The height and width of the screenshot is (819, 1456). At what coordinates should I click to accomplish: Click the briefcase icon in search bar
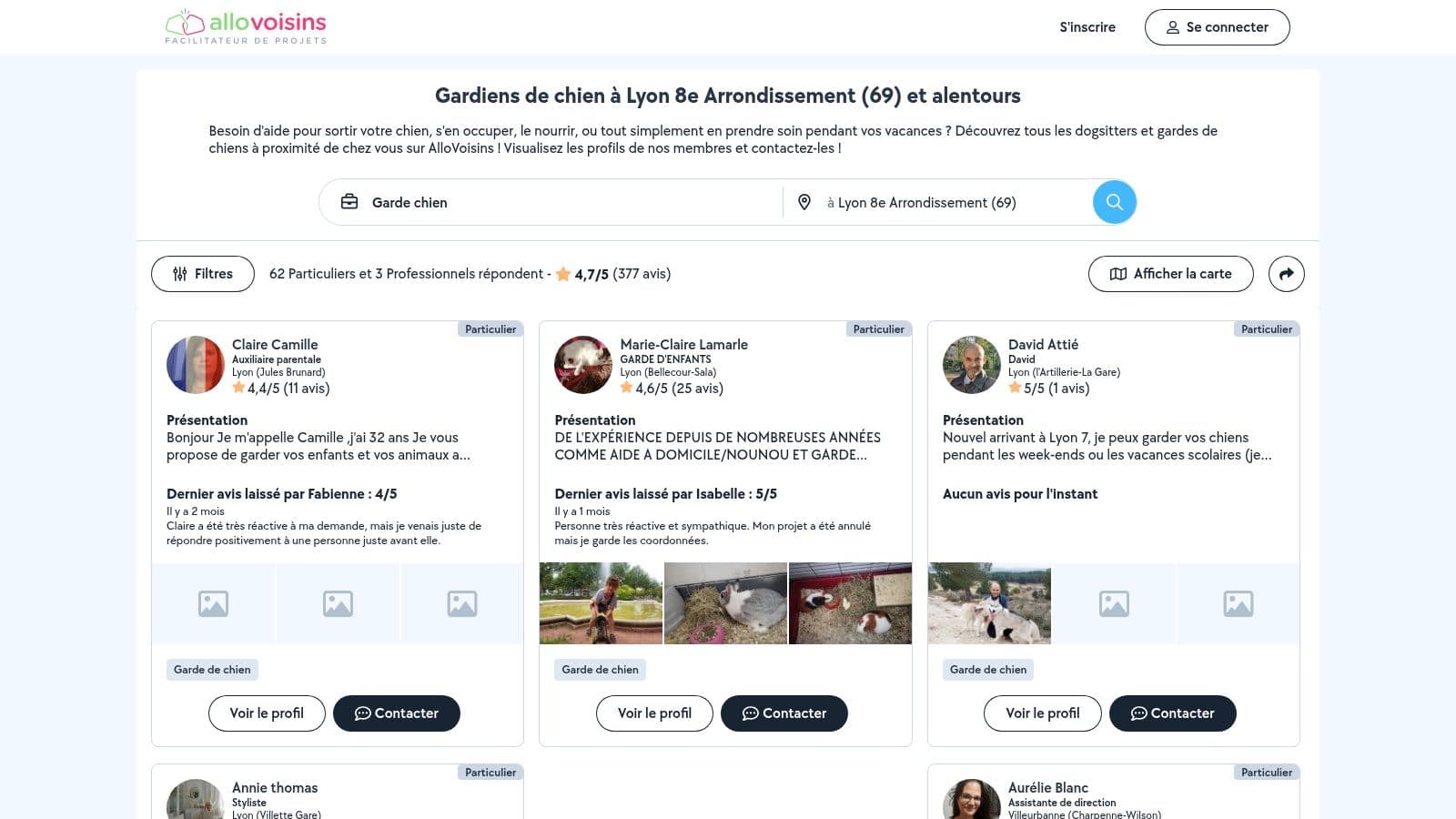pos(349,202)
